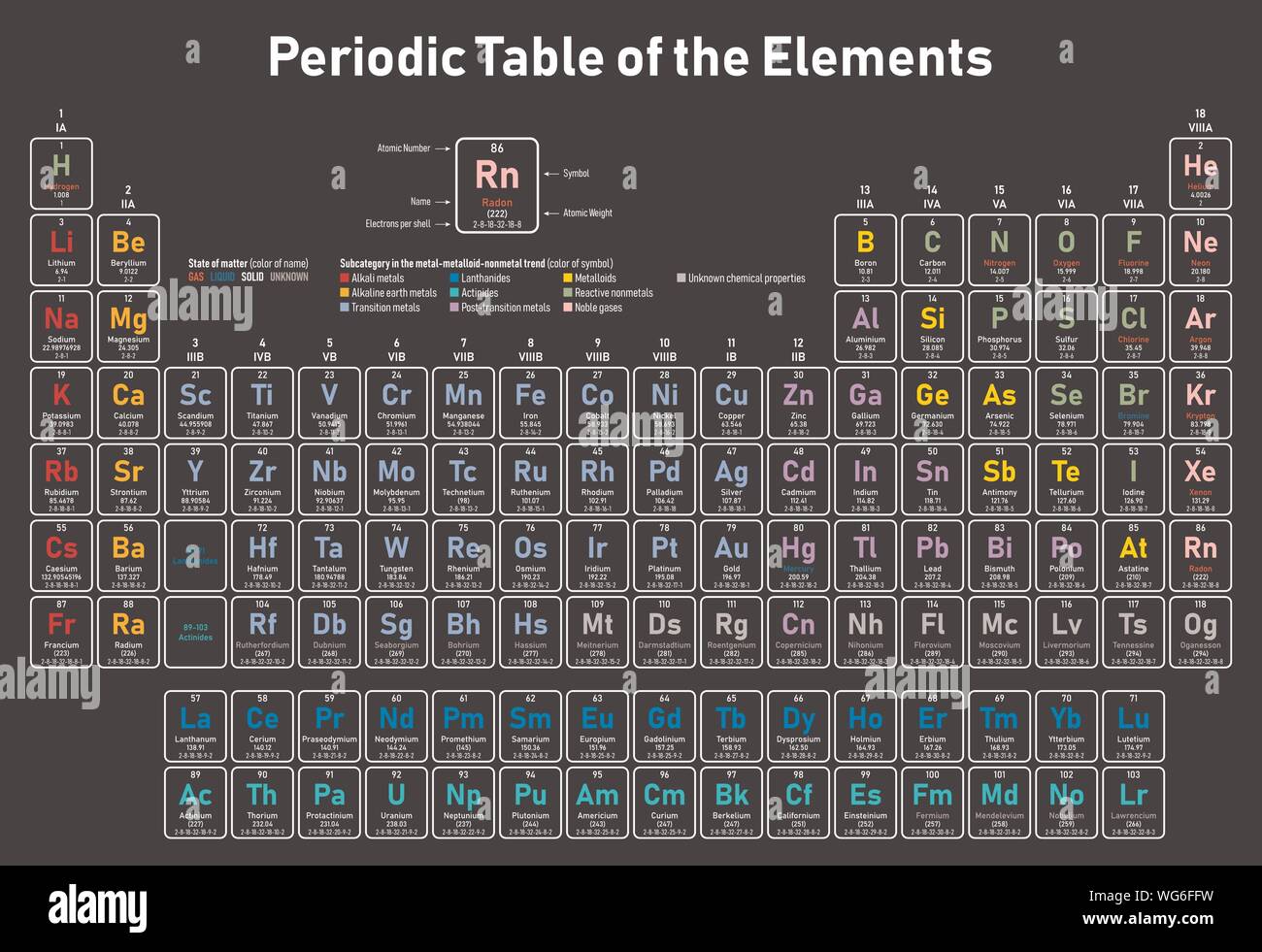Viewport: 1262px width, 952px height.
Task: Select the Sodium (Na) element cell
Action: point(61,326)
